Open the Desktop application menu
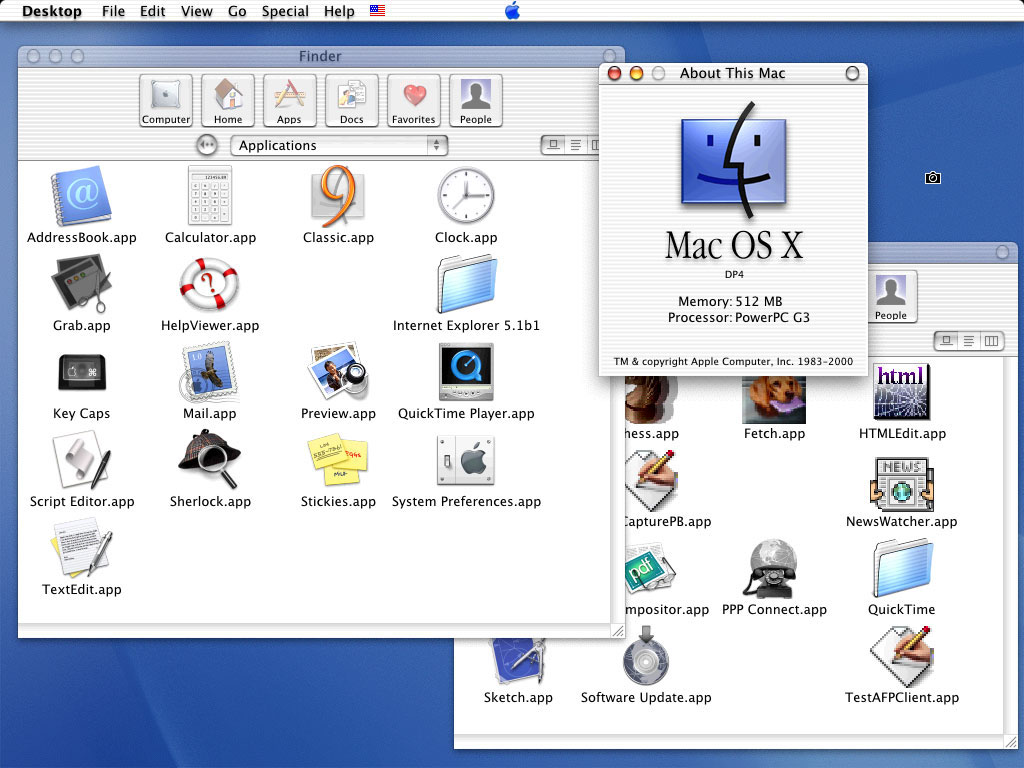 pos(52,11)
